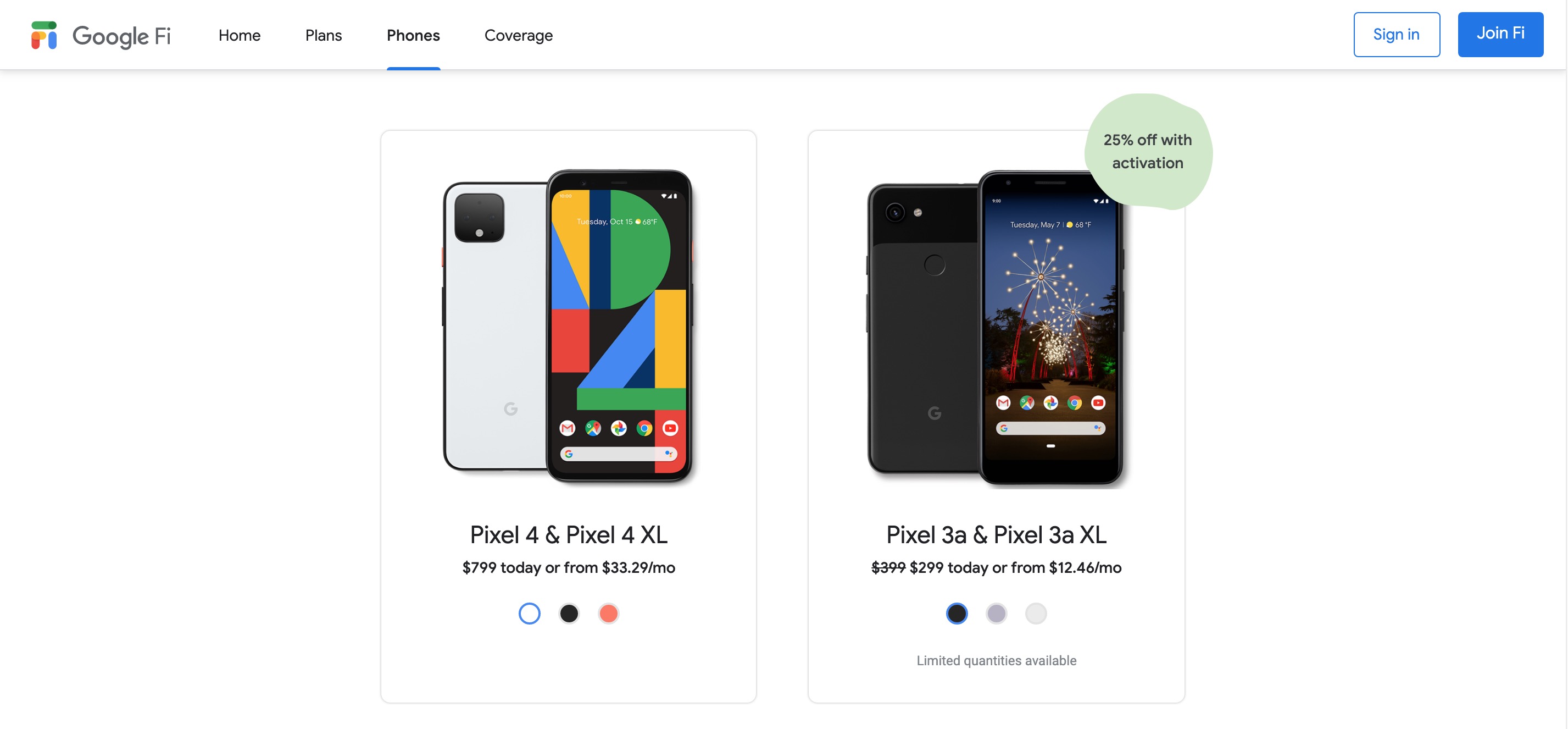Image resolution: width=1568 pixels, height=729 pixels.
Task: Click the 25% off with activation badge
Action: tap(1148, 152)
